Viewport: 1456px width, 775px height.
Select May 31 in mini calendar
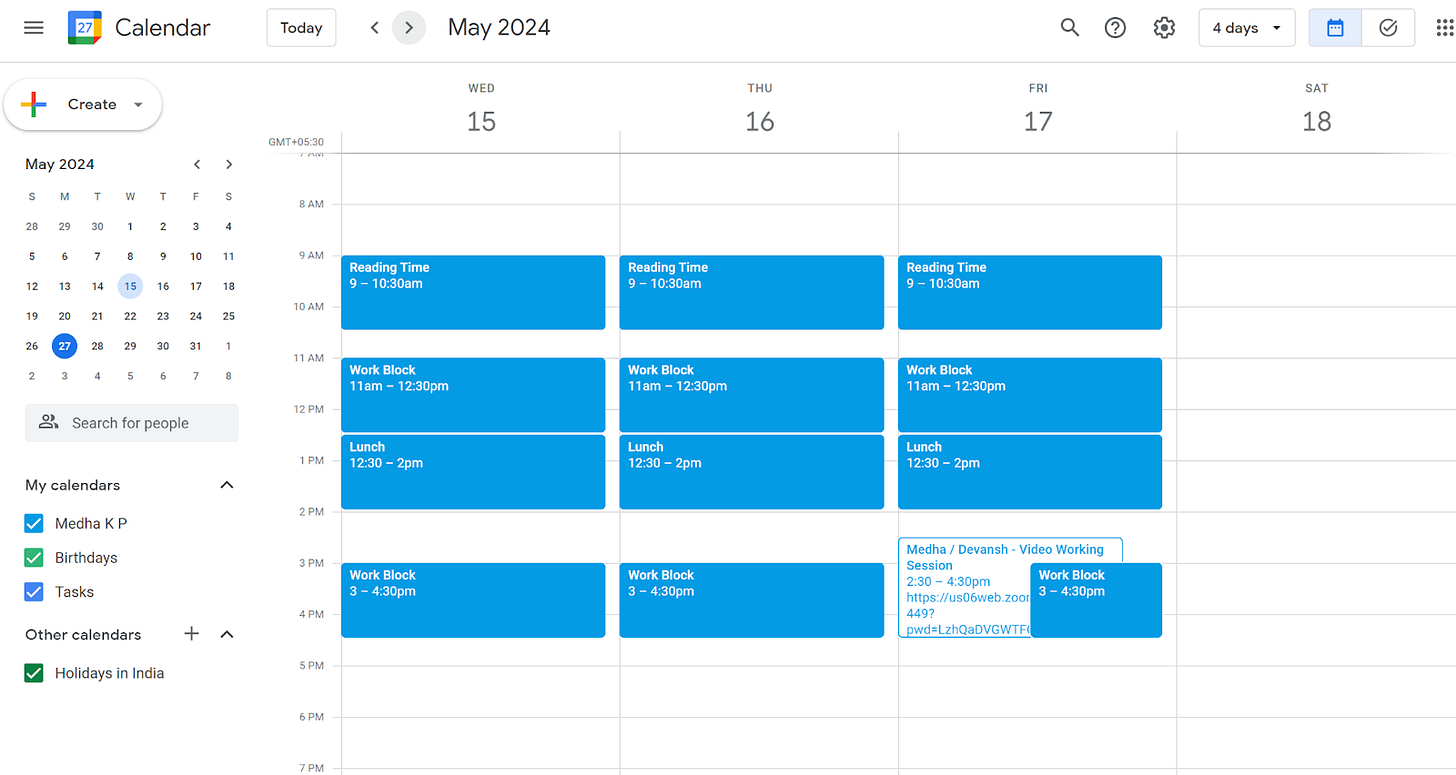pos(196,346)
